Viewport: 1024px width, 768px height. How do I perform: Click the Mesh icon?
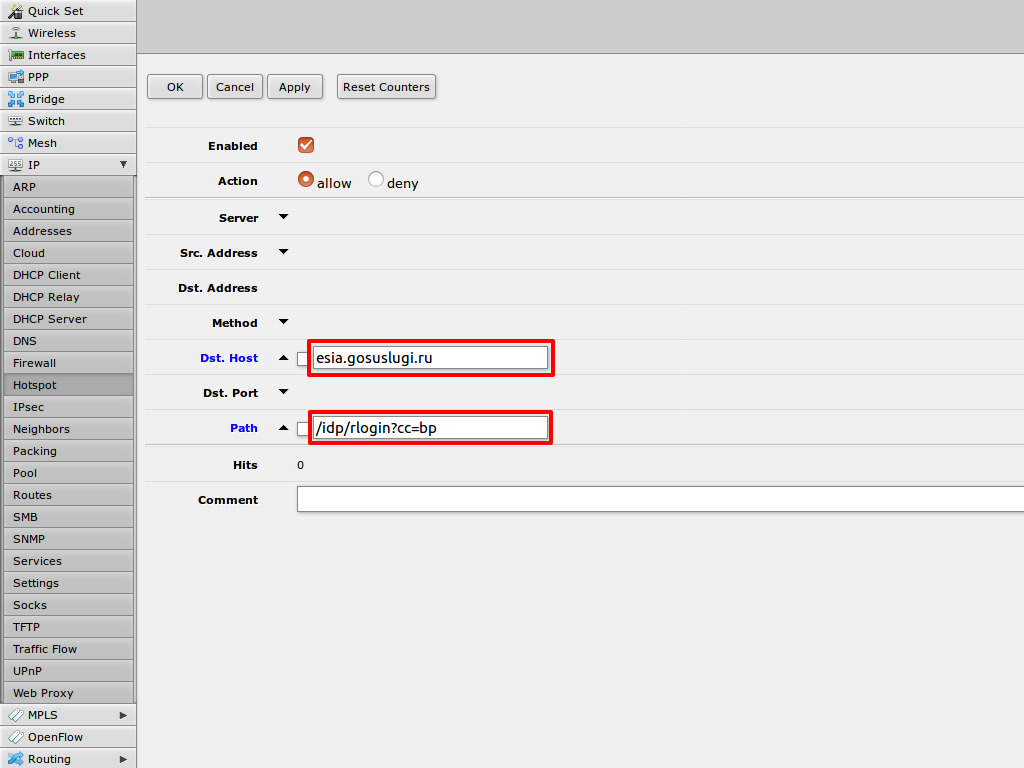click(x=15, y=143)
